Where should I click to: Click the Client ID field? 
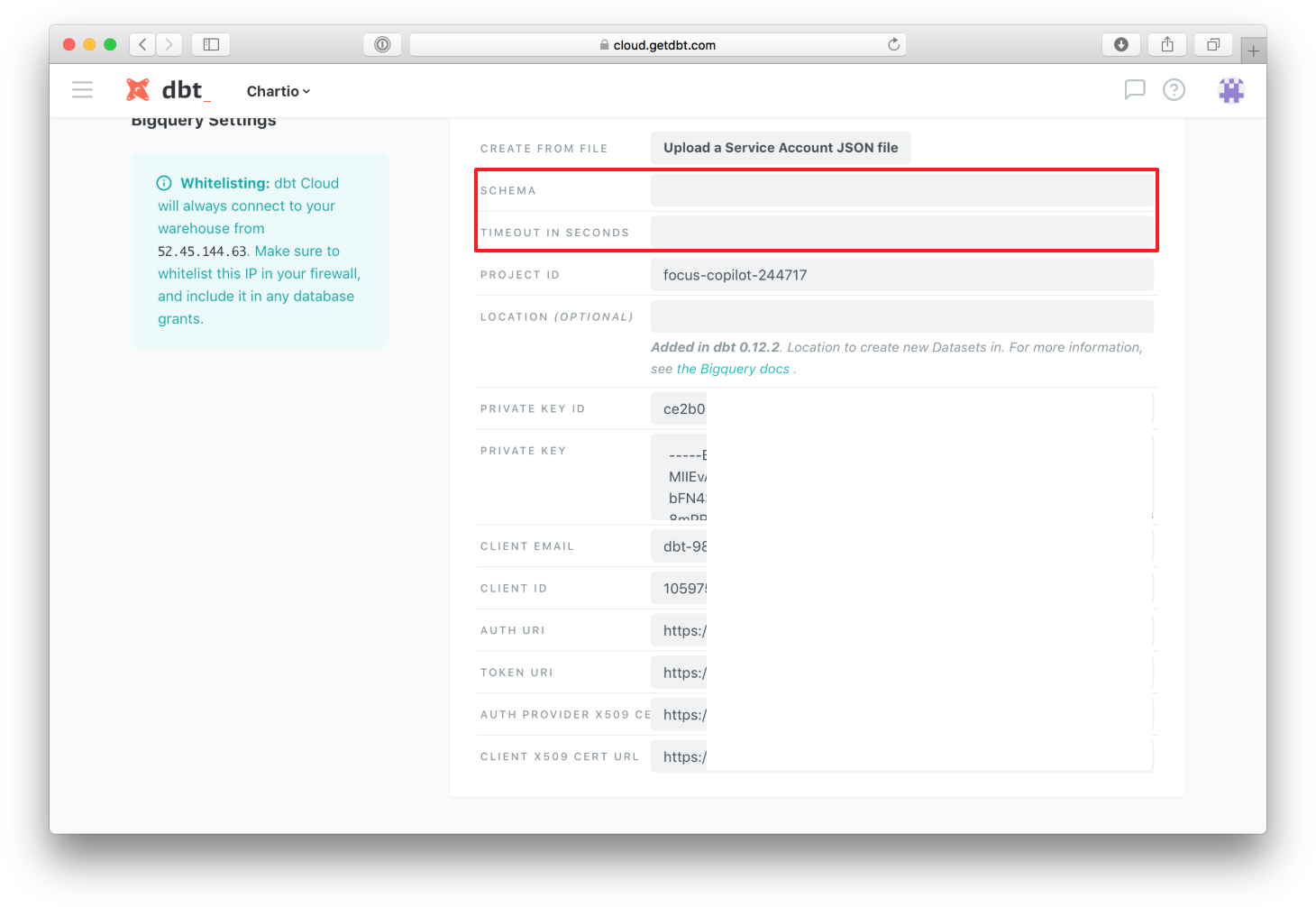tap(902, 588)
